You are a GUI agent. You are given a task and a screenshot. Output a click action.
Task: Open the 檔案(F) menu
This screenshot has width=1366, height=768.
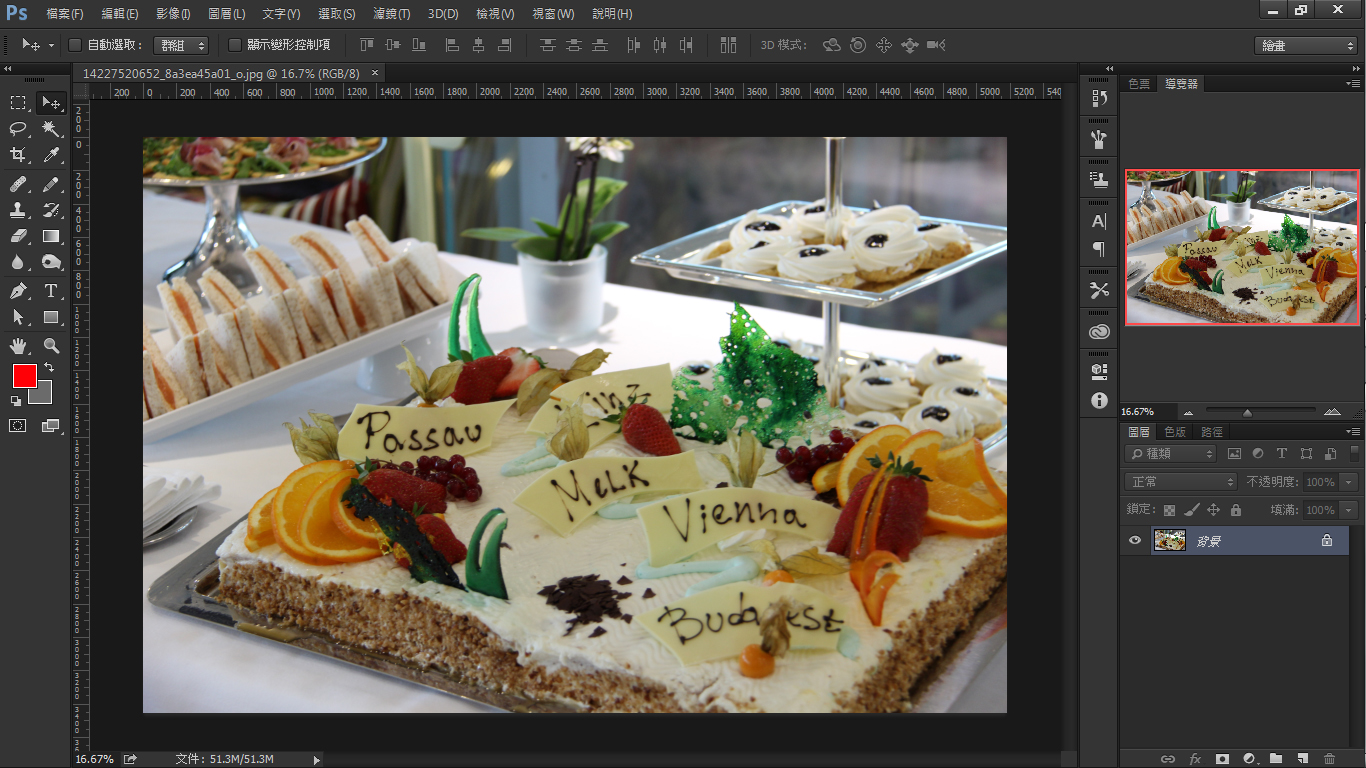(x=64, y=14)
